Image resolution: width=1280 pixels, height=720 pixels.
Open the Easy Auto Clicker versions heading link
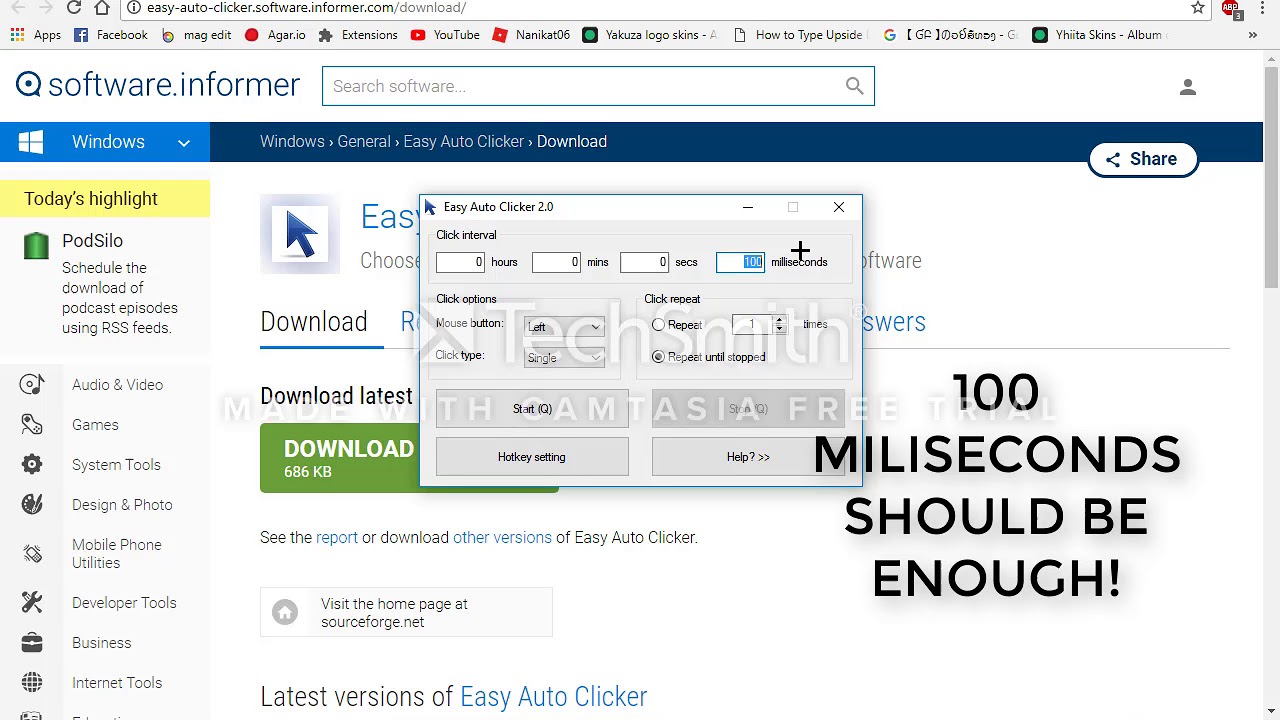tap(553, 696)
